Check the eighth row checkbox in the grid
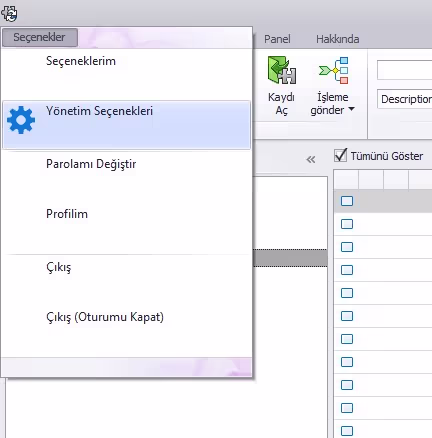This screenshot has width=432, height=438. (x=347, y=362)
